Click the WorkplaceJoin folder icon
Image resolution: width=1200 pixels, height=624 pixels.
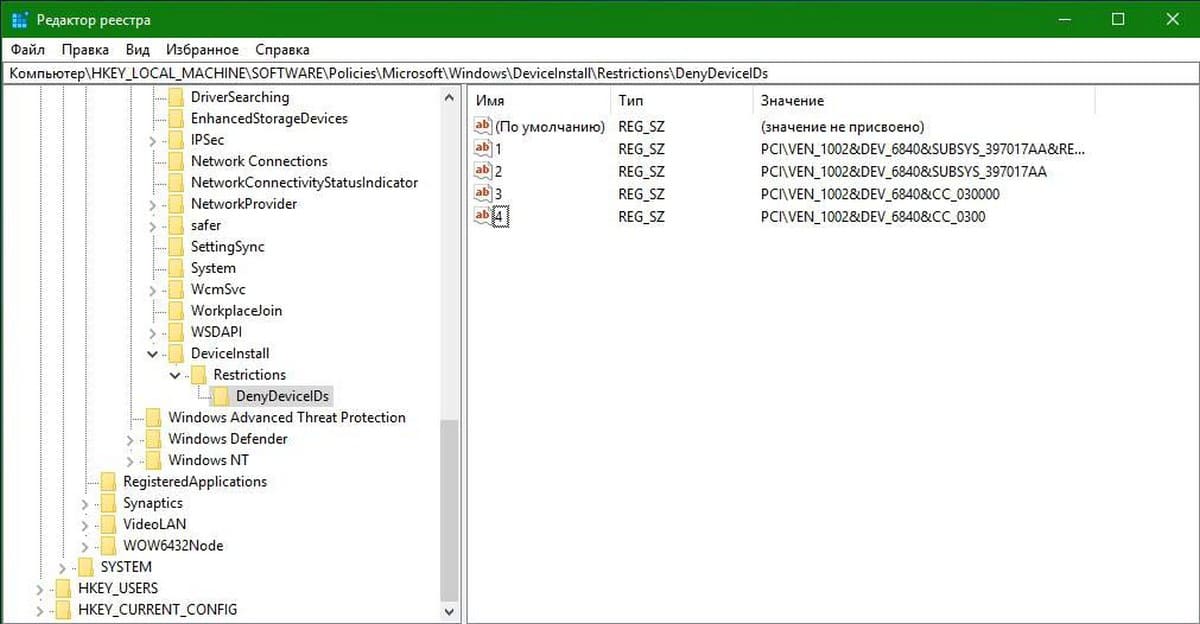(x=176, y=310)
